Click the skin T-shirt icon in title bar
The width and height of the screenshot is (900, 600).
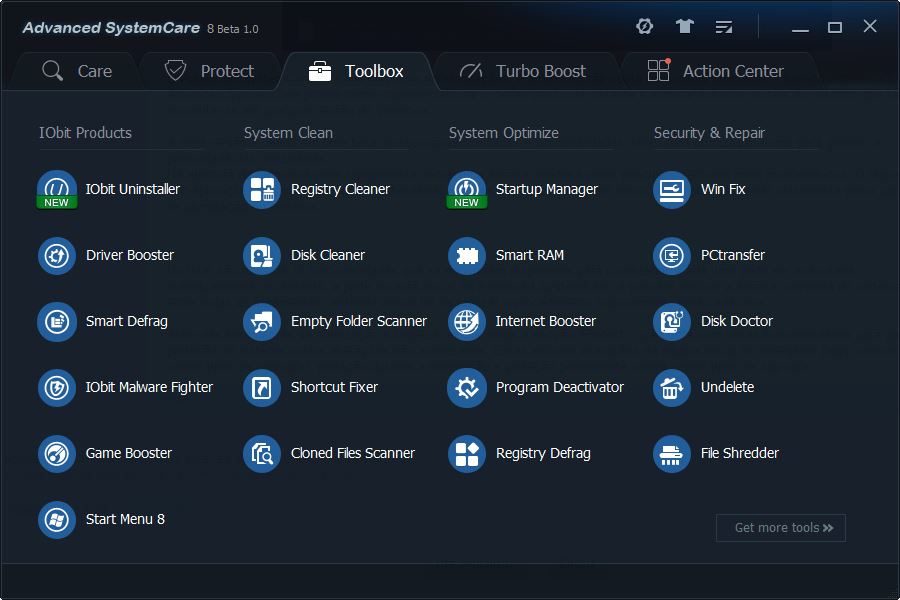click(684, 26)
